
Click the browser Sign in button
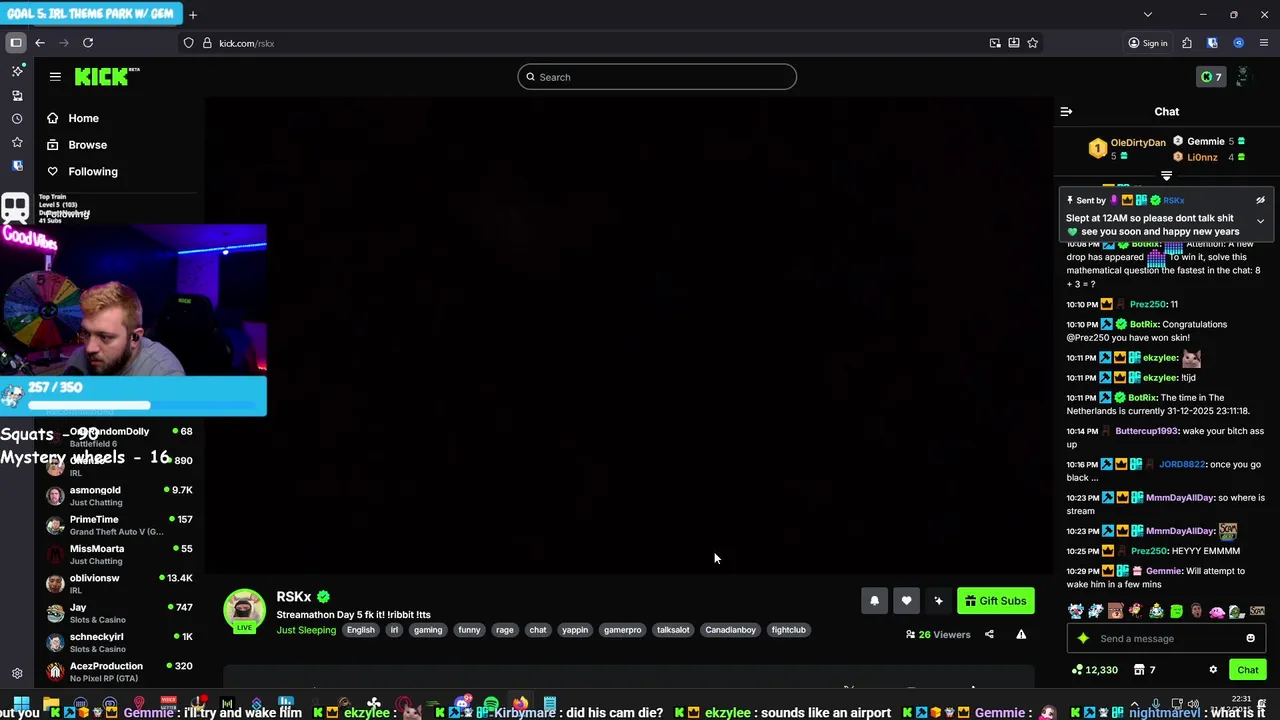(x=1148, y=43)
